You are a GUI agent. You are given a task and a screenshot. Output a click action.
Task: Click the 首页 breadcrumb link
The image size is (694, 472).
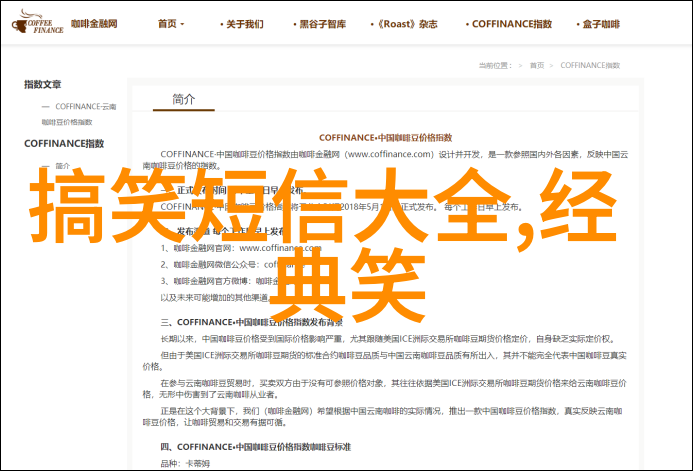537,66
